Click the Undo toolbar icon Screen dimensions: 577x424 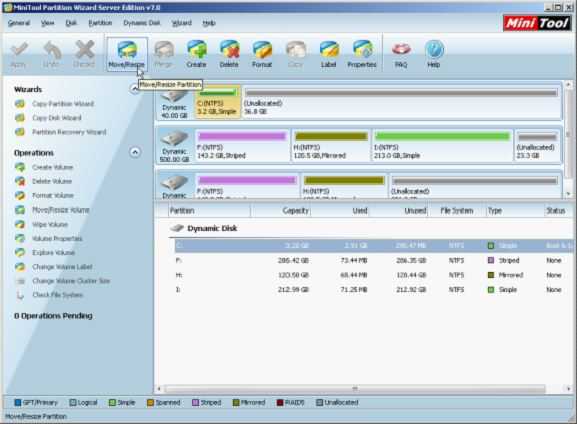[52, 54]
